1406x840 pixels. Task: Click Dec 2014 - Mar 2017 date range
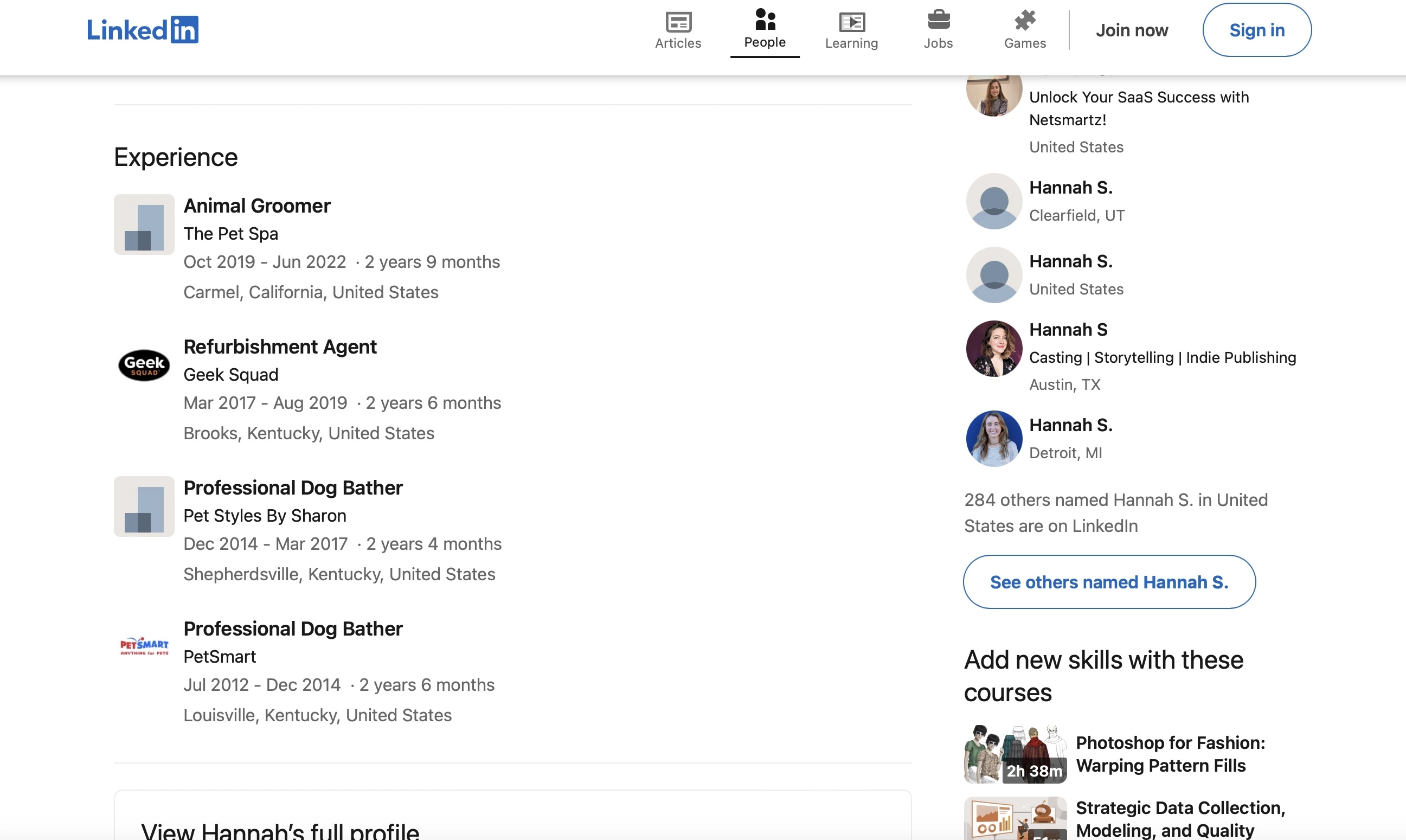266,543
